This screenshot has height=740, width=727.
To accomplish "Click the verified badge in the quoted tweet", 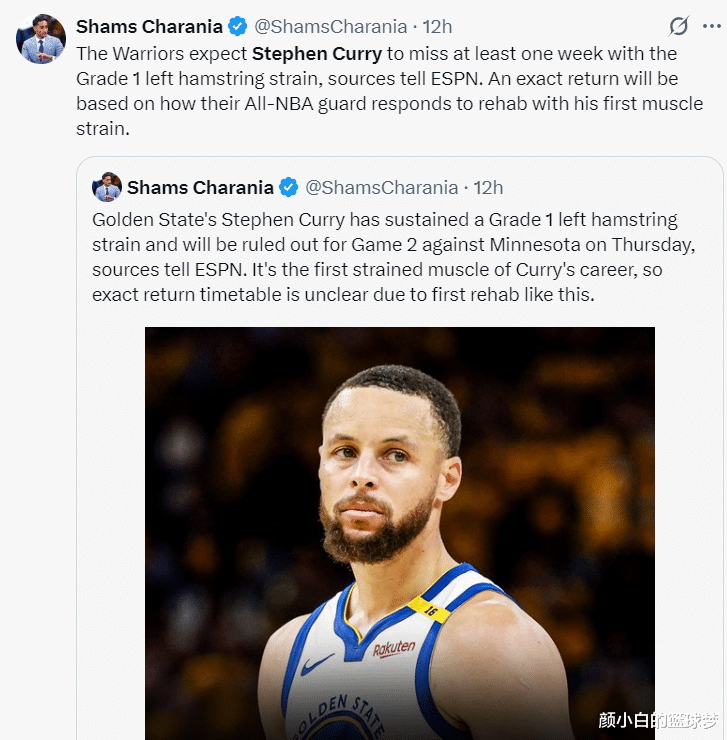I will tap(288, 187).
